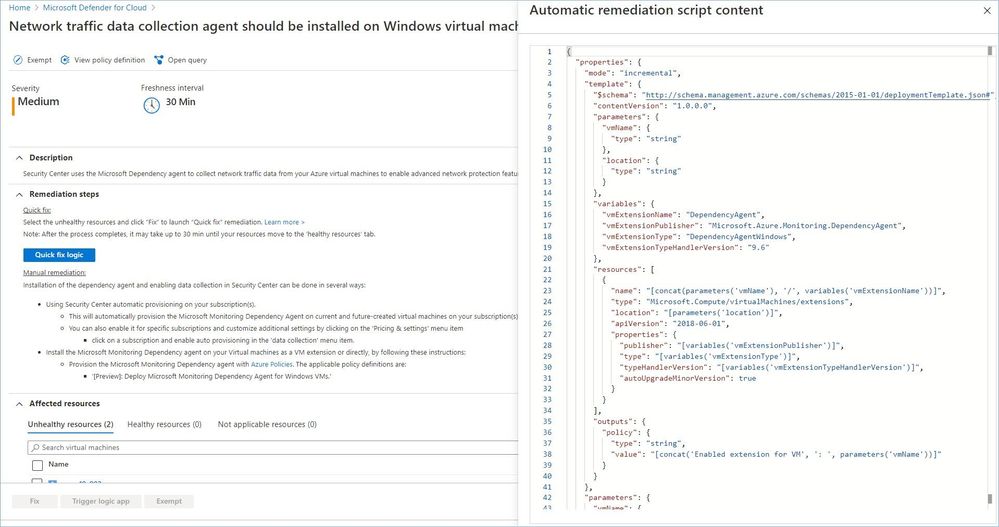The width and height of the screenshot is (999, 527).
Task: Click script line Microsoft.Compute/virtualMachines/extensions
Action: [731, 301]
